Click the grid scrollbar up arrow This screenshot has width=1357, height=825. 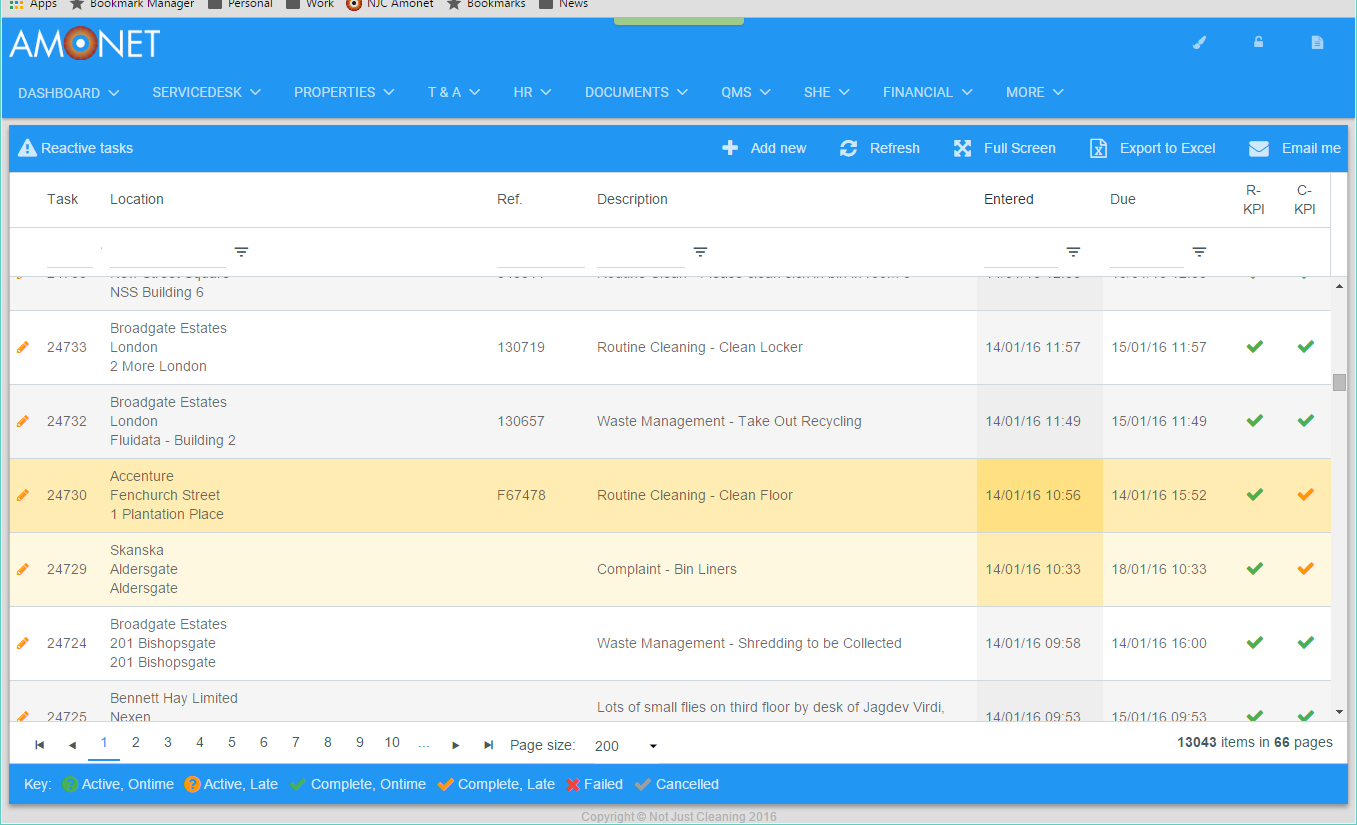(x=1340, y=286)
